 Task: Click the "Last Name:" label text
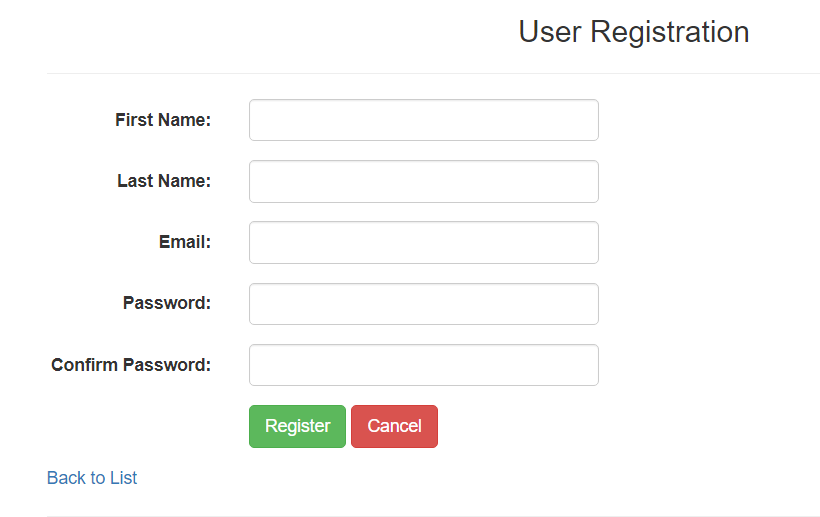pyautogui.click(x=164, y=181)
